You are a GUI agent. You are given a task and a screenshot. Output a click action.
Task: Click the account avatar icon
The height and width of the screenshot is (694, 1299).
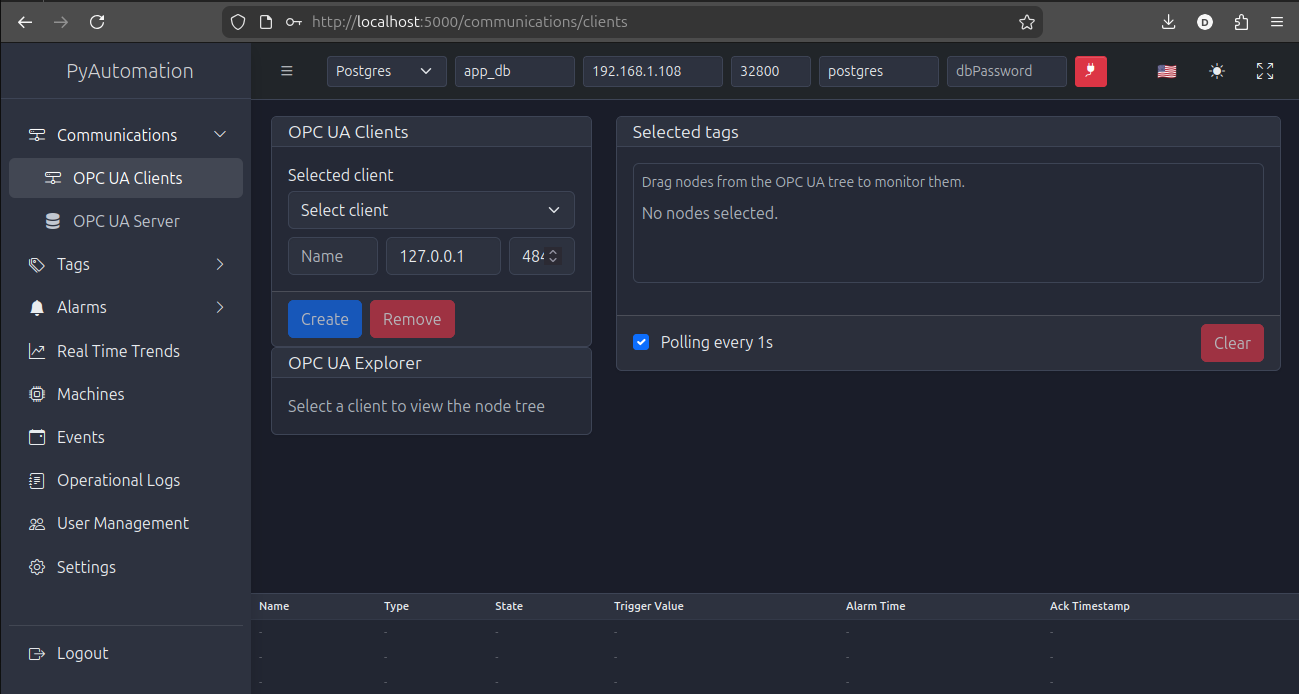click(x=1205, y=22)
